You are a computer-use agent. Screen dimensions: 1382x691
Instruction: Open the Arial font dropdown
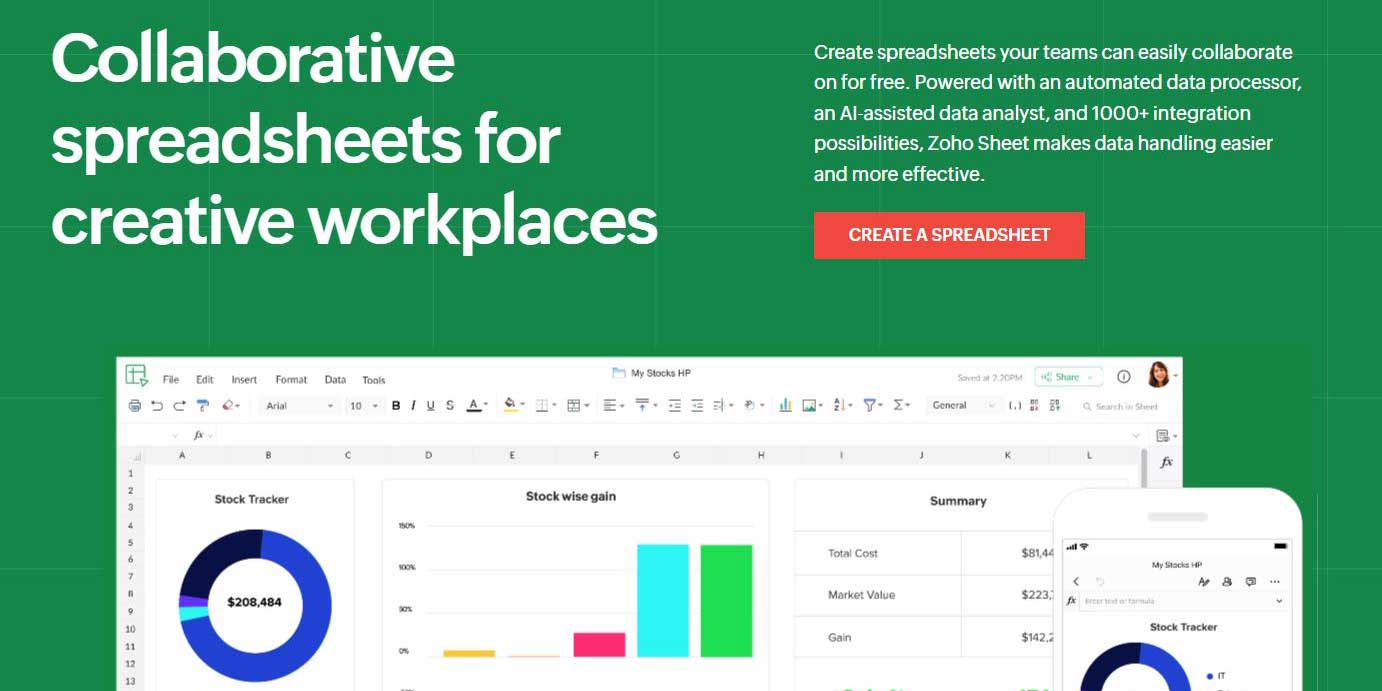tap(300, 406)
